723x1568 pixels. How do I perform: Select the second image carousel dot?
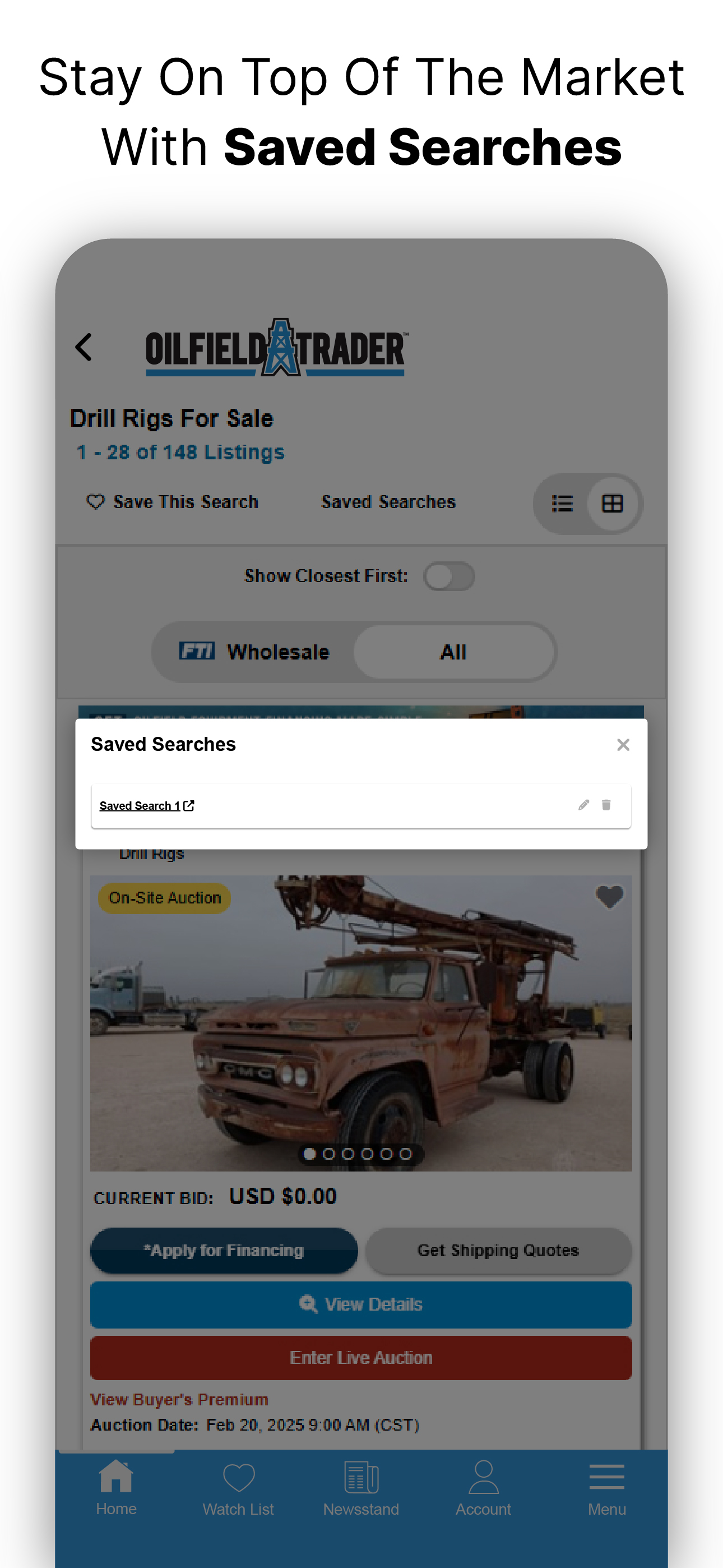(328, 1154)
